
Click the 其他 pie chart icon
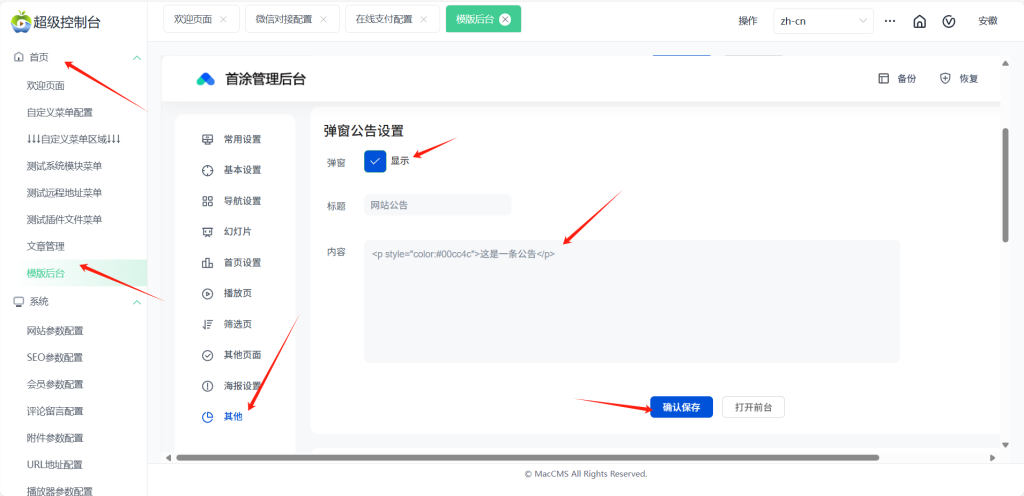208,417
